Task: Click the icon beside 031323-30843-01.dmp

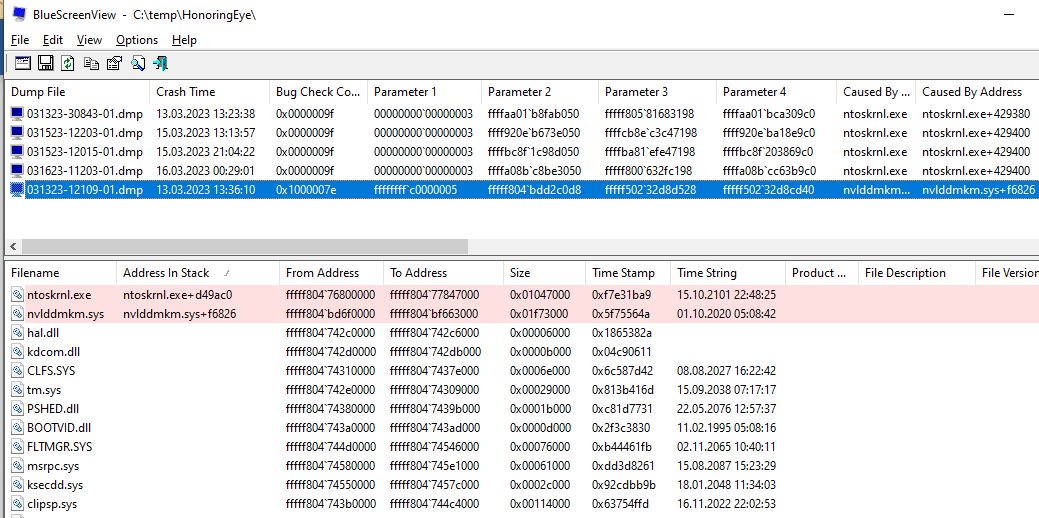Action: 16,114
